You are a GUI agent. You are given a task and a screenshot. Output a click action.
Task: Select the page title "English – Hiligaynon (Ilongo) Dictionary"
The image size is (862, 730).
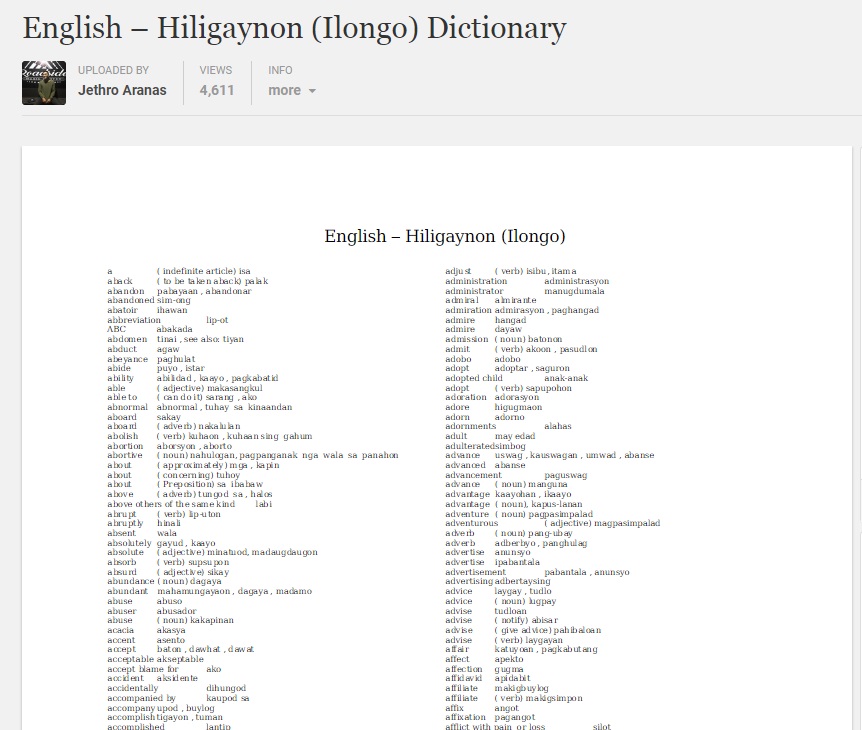[x=292, y=28]
